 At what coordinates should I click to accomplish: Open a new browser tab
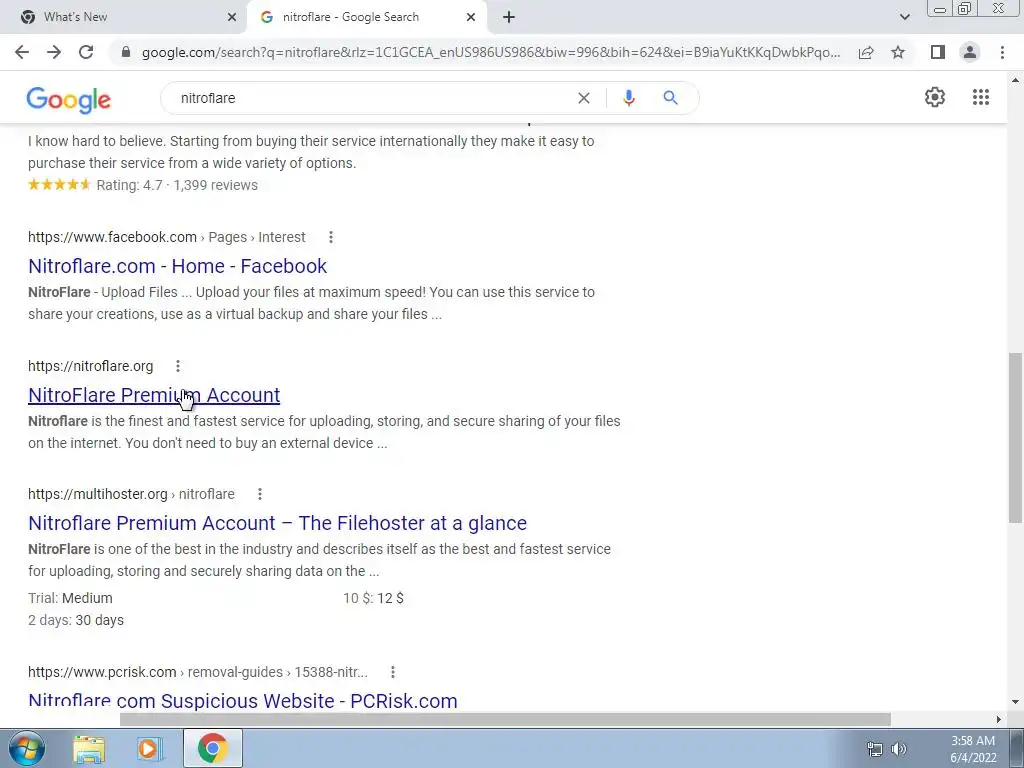pos(509,17)
